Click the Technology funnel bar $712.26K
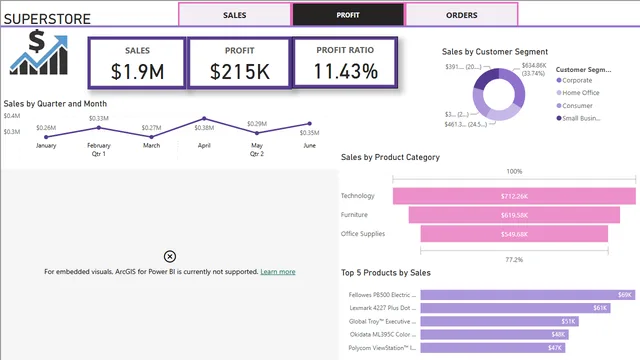 click(x=514, y=196)
